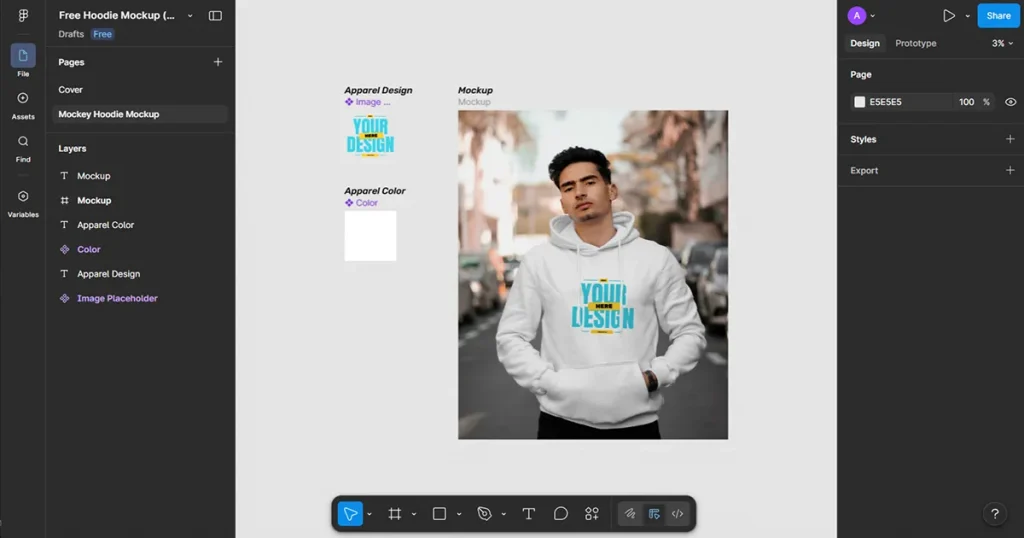Screen dimensions: 1024x538
Task: Click the Free plan badge
Action: point(102,34)
